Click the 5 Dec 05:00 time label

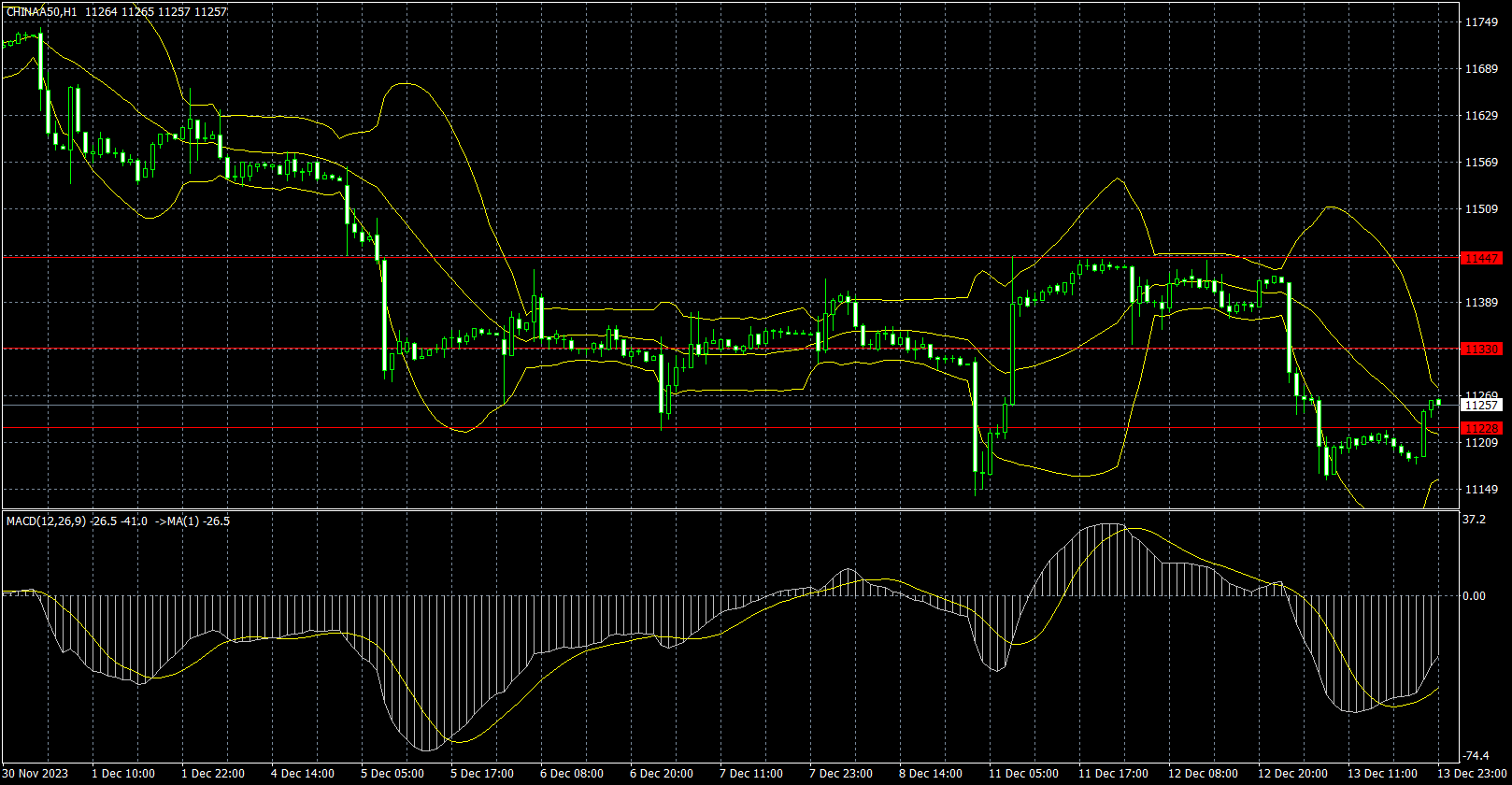tap(392, 773)
